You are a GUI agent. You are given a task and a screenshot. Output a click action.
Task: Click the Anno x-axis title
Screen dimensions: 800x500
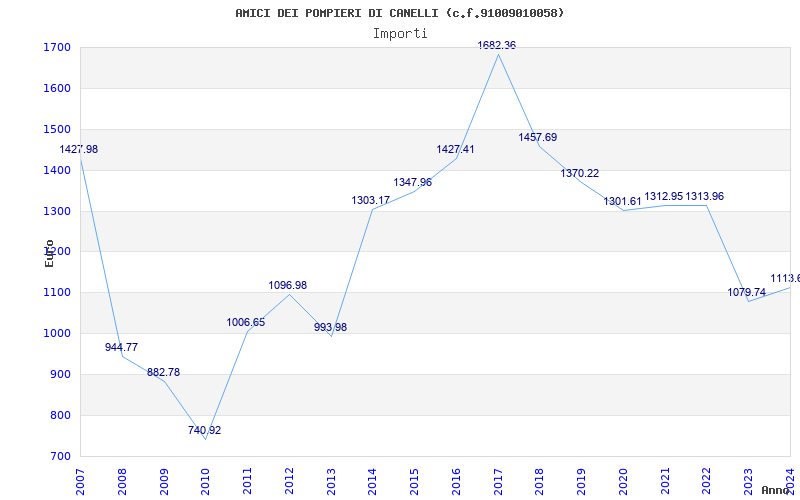point(776,490)
